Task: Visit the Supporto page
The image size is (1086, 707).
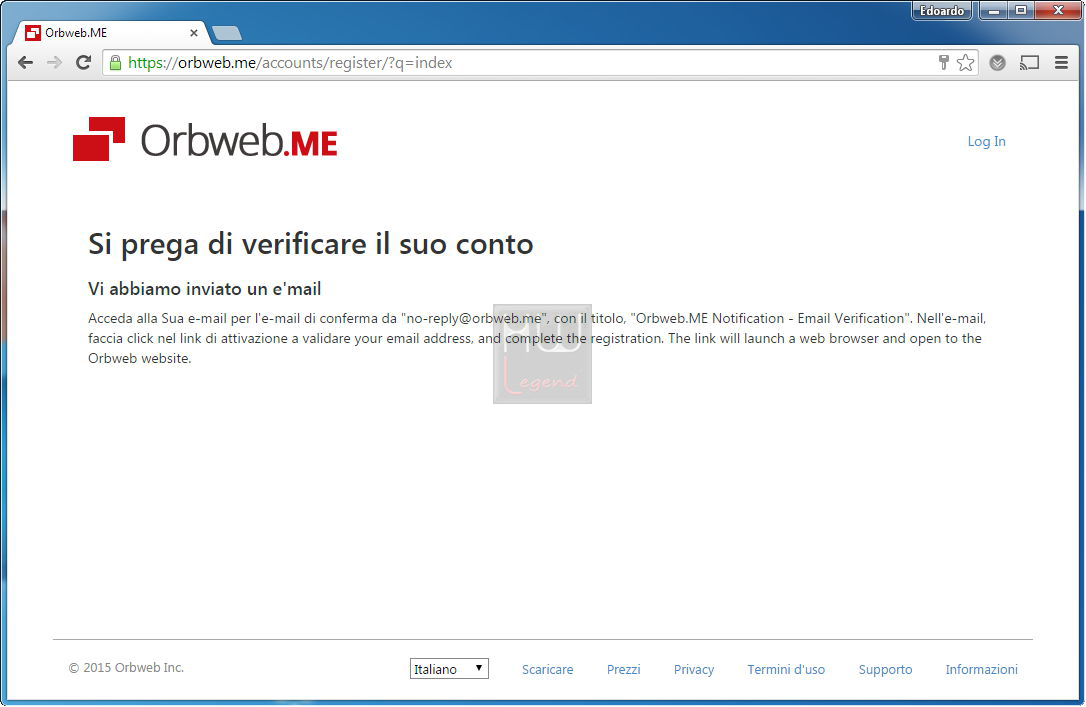Action: tap(885, 670)
